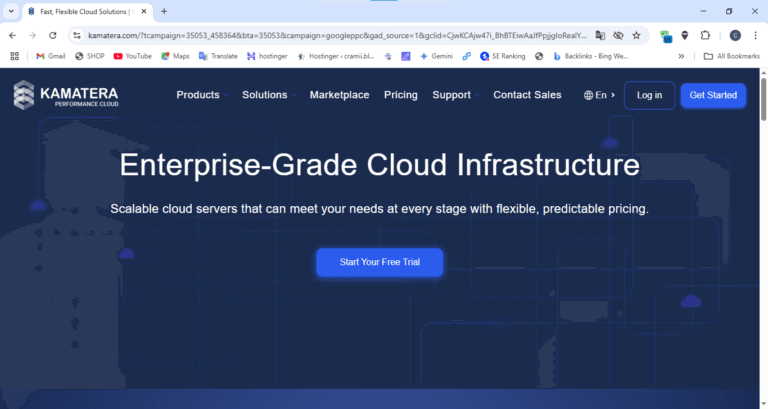768x409 pixels.
Task: Open the Contact Sales menu item
Action: click(x=527, y=95)
